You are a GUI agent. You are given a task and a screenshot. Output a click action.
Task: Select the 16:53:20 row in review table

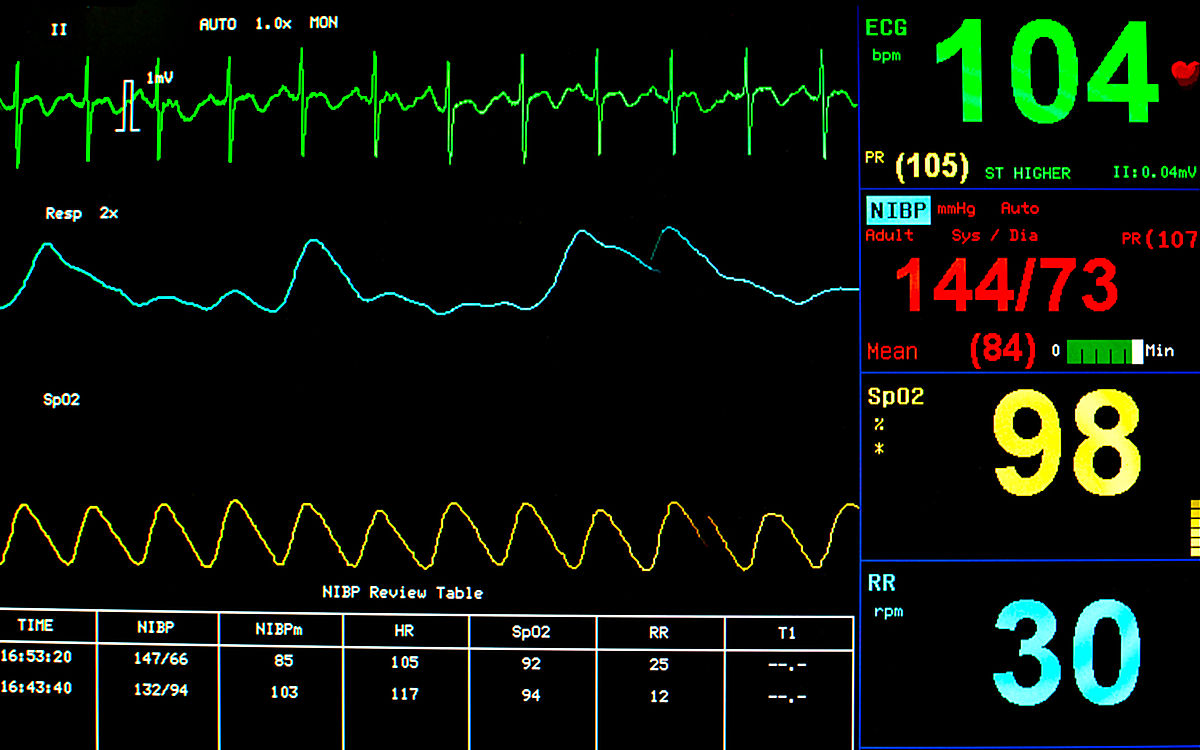(36, 657)
